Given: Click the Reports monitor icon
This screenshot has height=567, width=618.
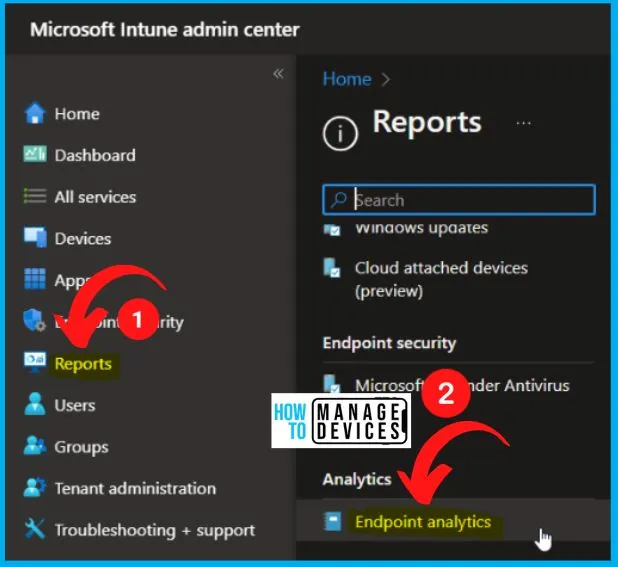Looking at the screenshot, I should (x=35, y=362).
